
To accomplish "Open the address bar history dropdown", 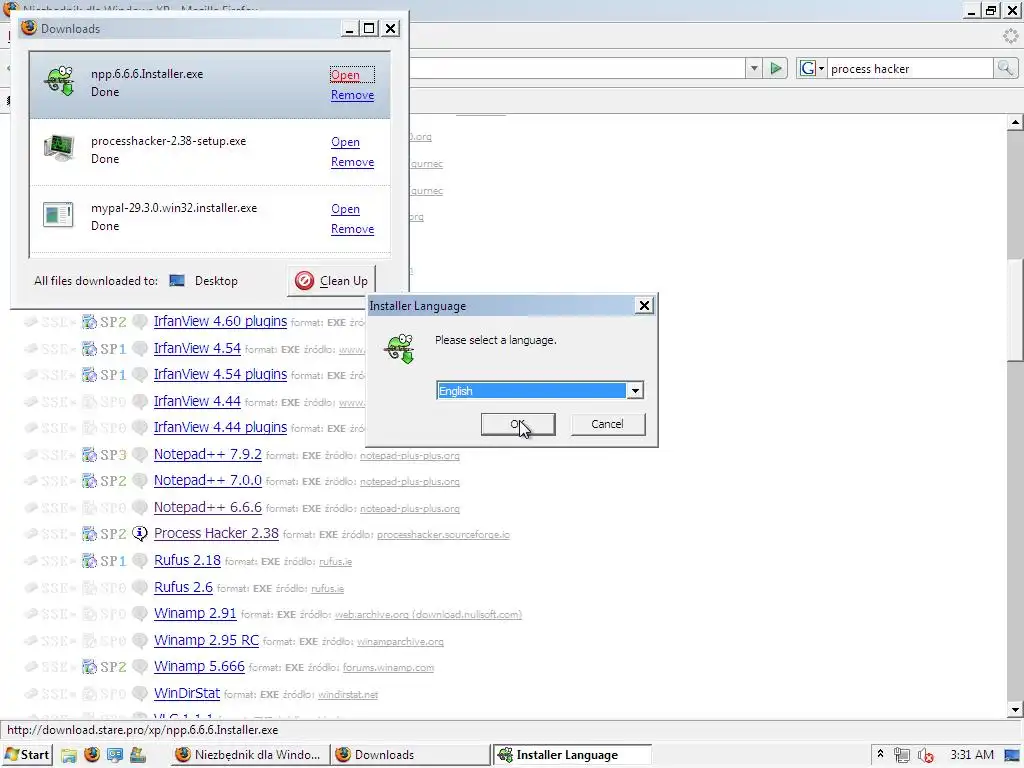I will click(x=754, y=68).
